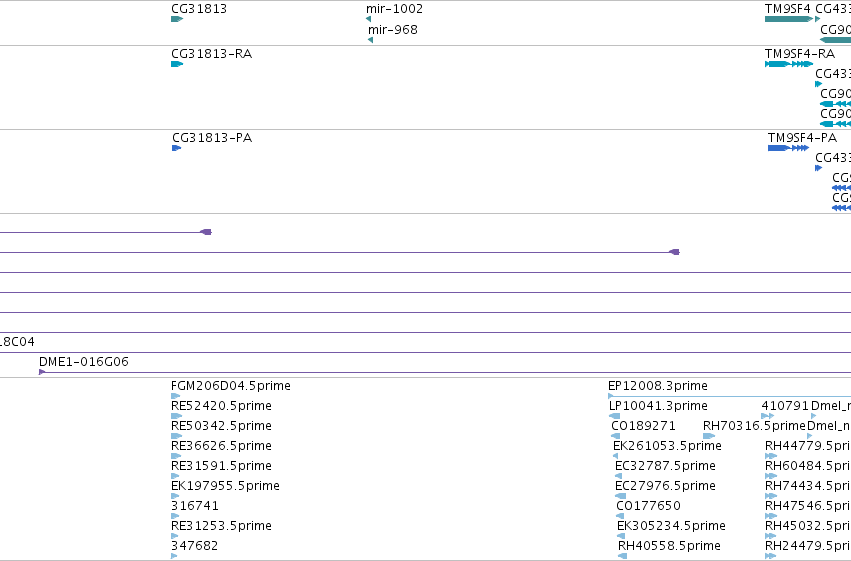Select the mir-1002 gene marker
The width and height of the screenshot is (851, 561).
[369, 19]
